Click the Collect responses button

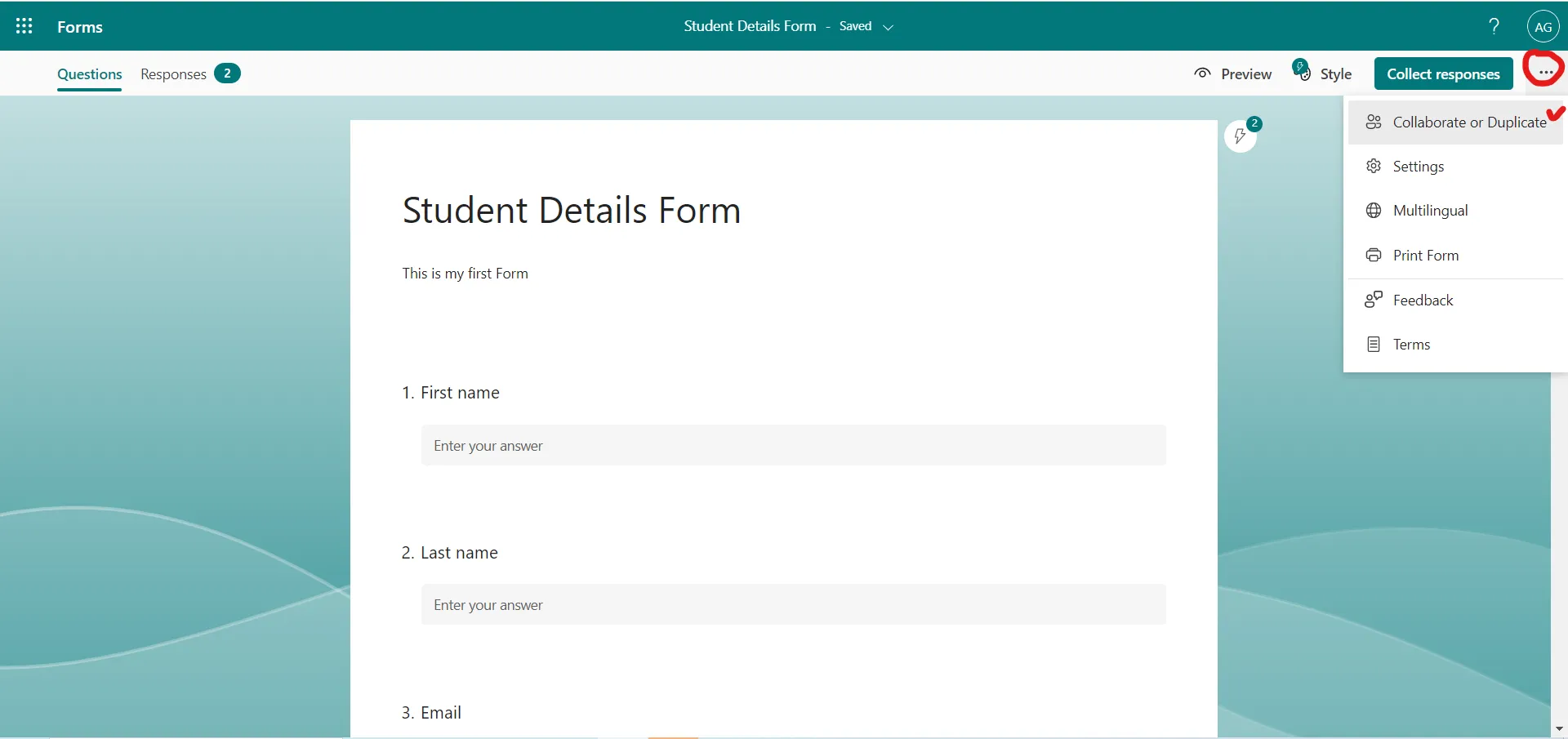(x=1443, y=73)
